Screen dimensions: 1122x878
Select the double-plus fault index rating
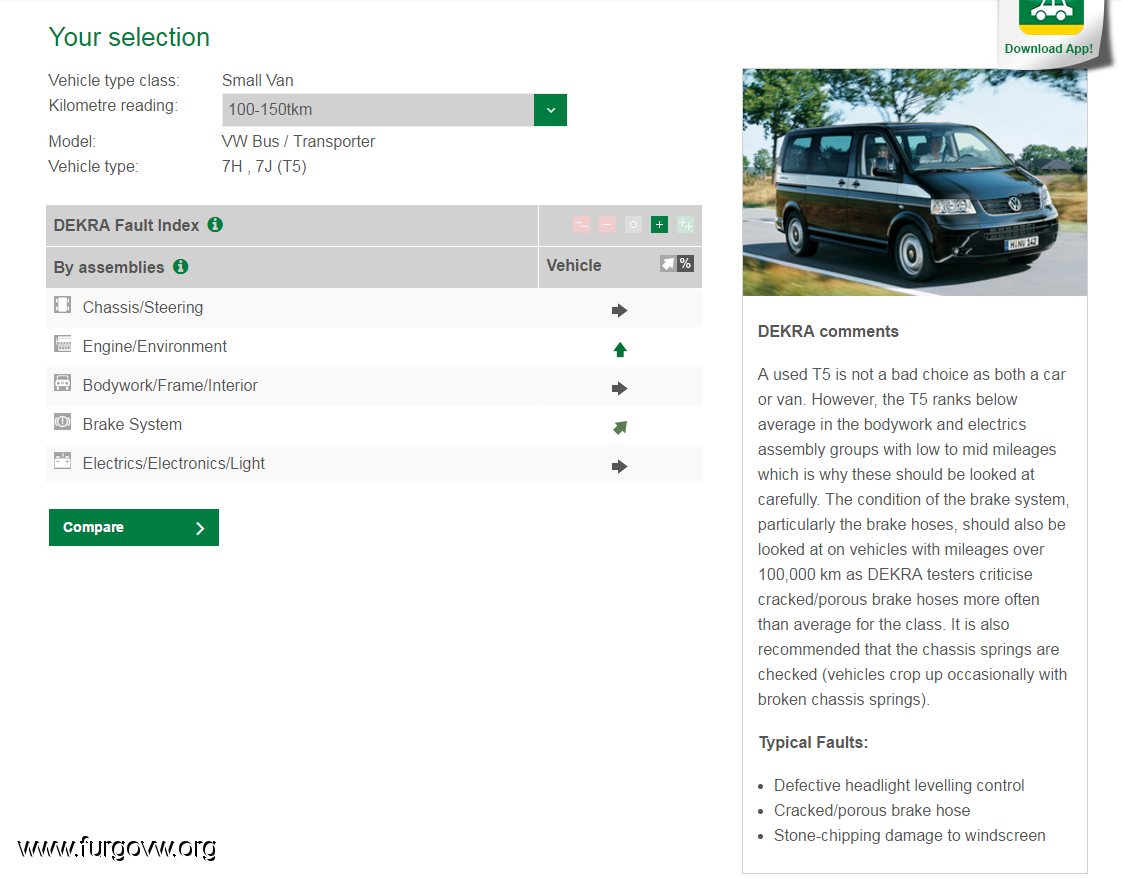tap(685, 225)
